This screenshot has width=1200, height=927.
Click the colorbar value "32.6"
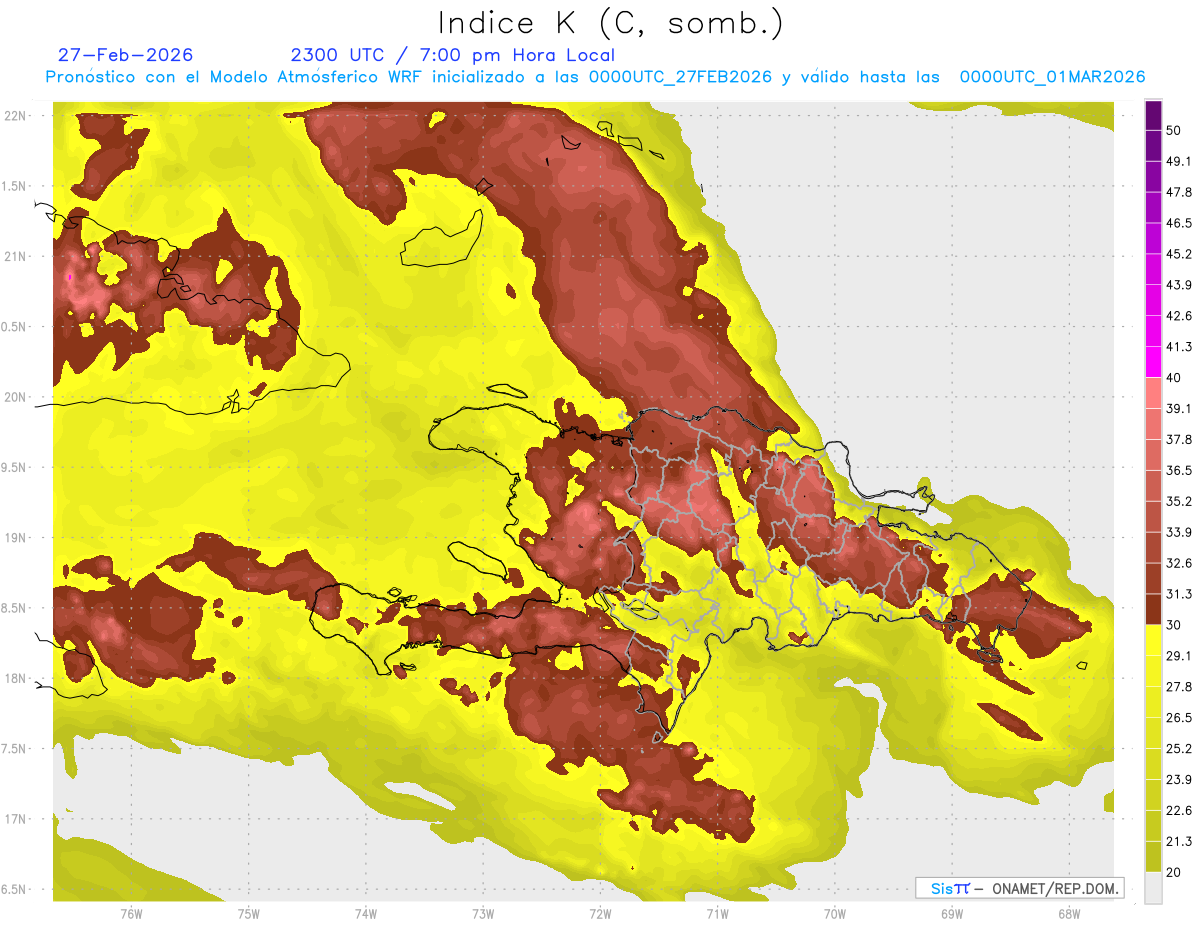pos(1178,563)
